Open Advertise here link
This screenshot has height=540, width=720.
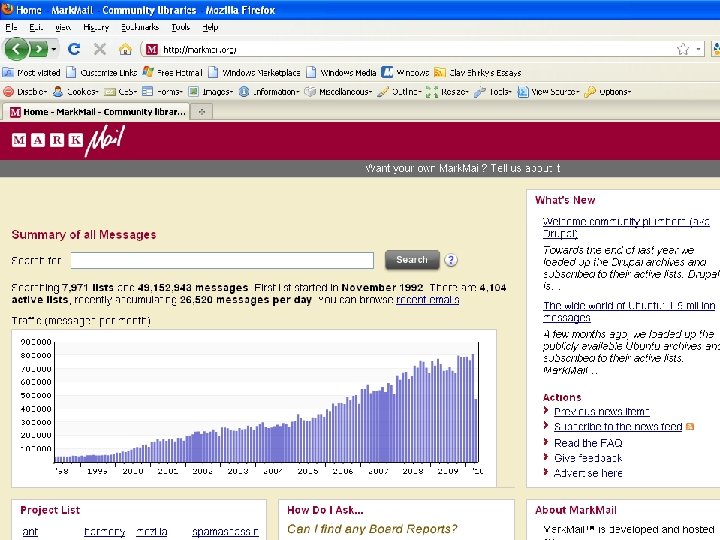[588, 473]
